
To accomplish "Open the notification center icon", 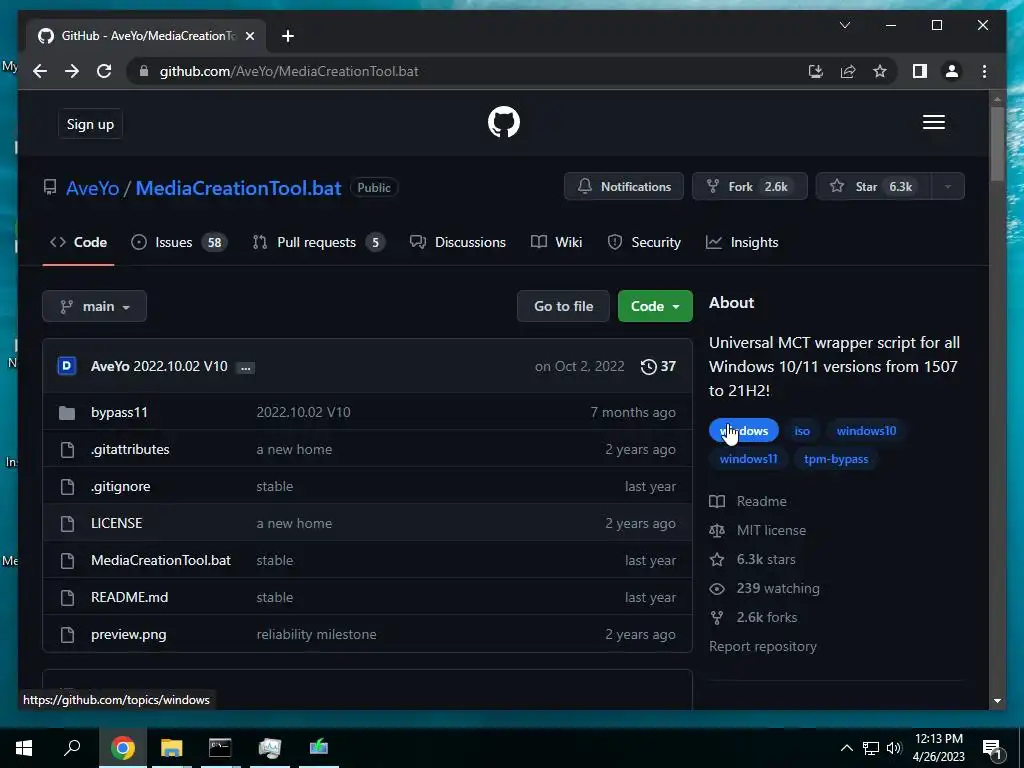I will tap(992, 748).
